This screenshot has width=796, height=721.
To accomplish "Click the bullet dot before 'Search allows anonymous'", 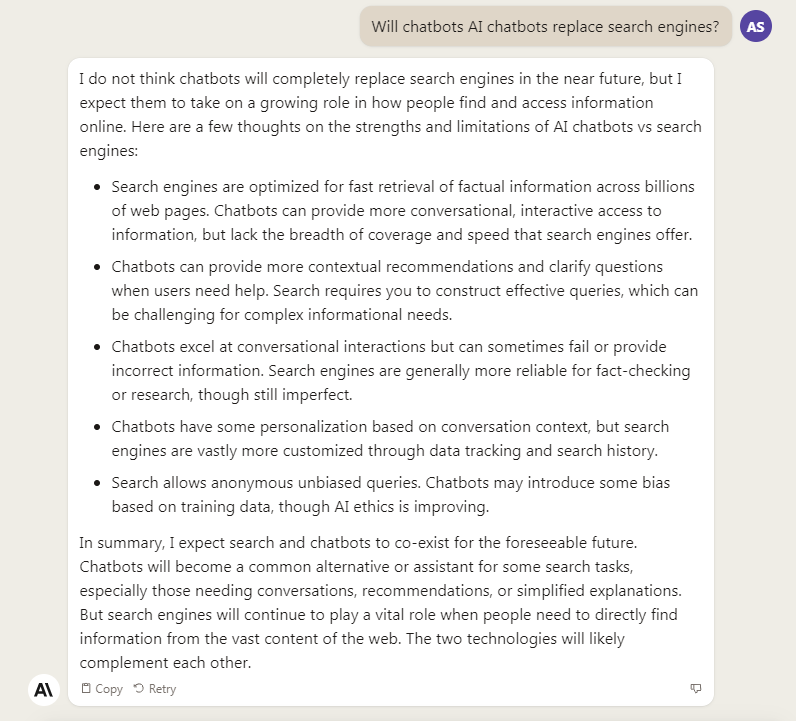I will click(97, 483).
